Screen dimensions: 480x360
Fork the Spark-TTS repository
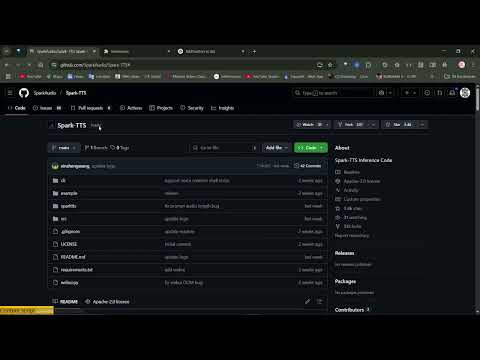(x=350, y=124)
